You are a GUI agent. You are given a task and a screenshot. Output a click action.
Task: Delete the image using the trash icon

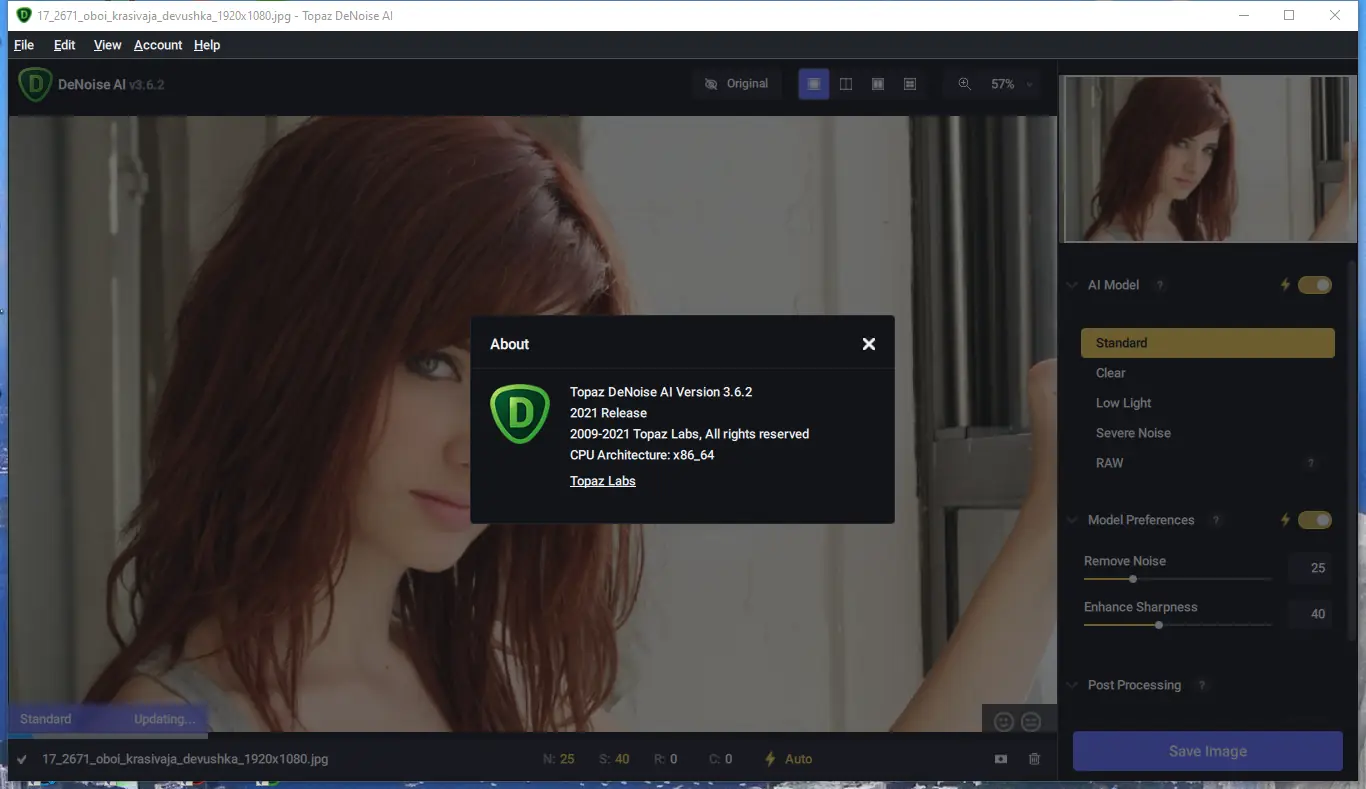1034,758
